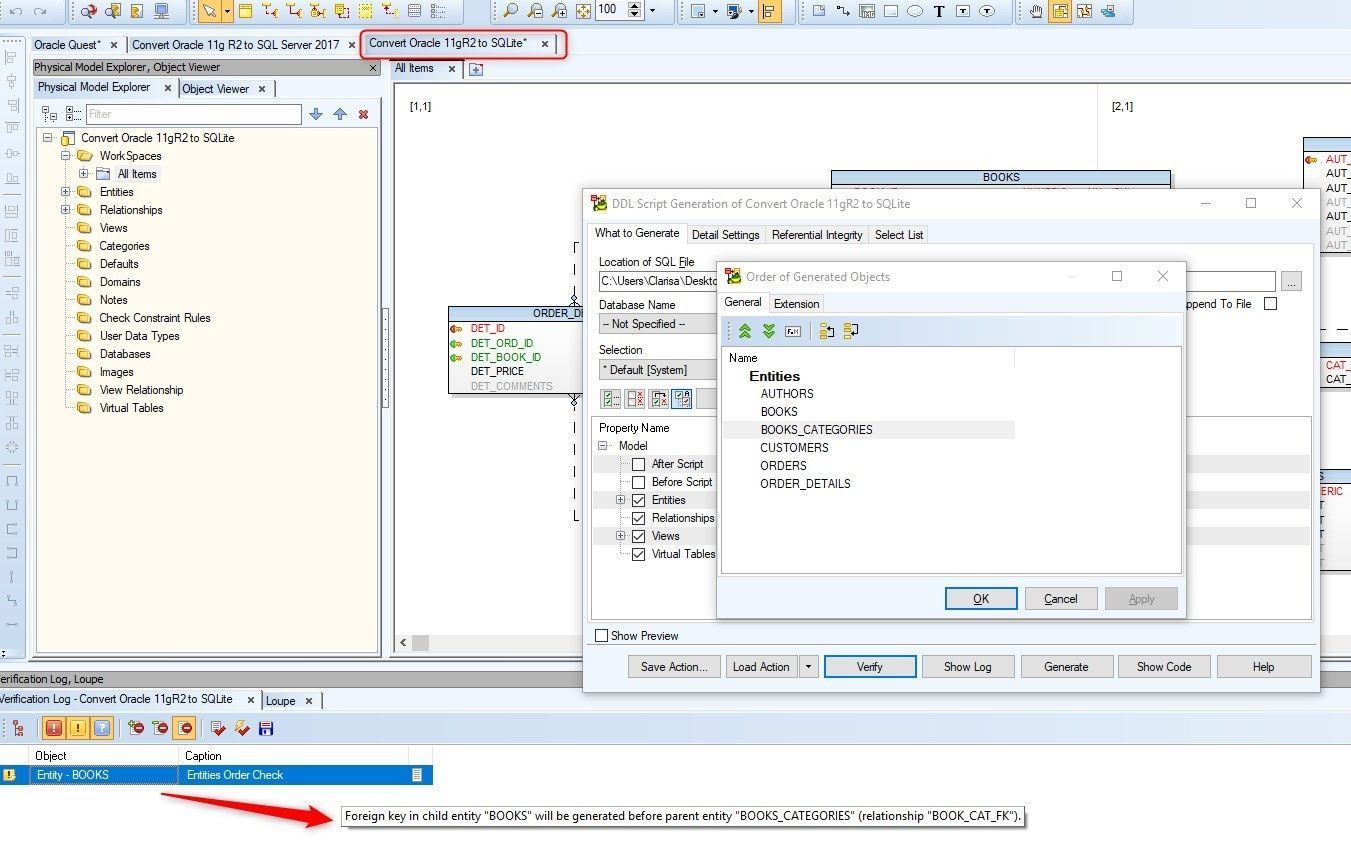Screen dimensions: 1351x849
Task: Move selected entity down with green double-down arrow
Action: click(x=769, y=331)
